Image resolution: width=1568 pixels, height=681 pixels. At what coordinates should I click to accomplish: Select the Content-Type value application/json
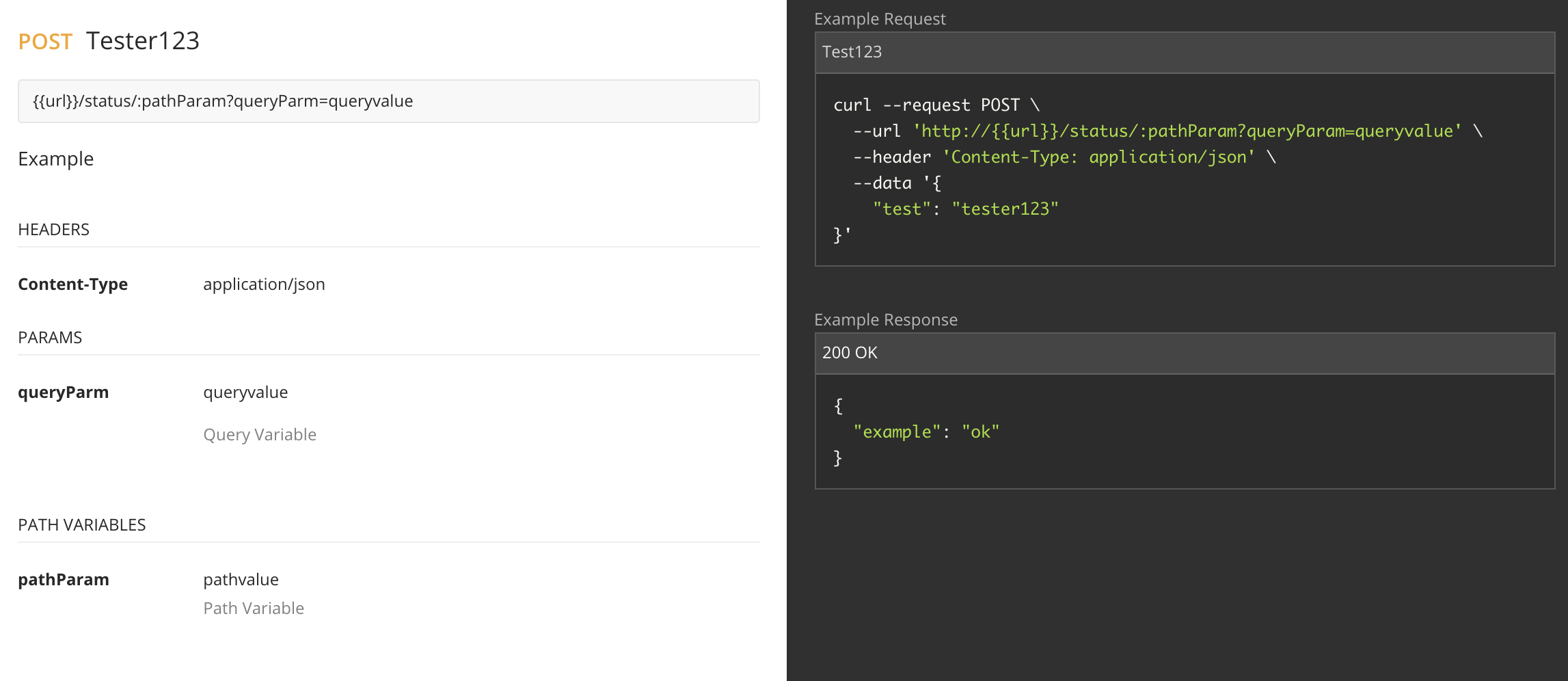265,284
